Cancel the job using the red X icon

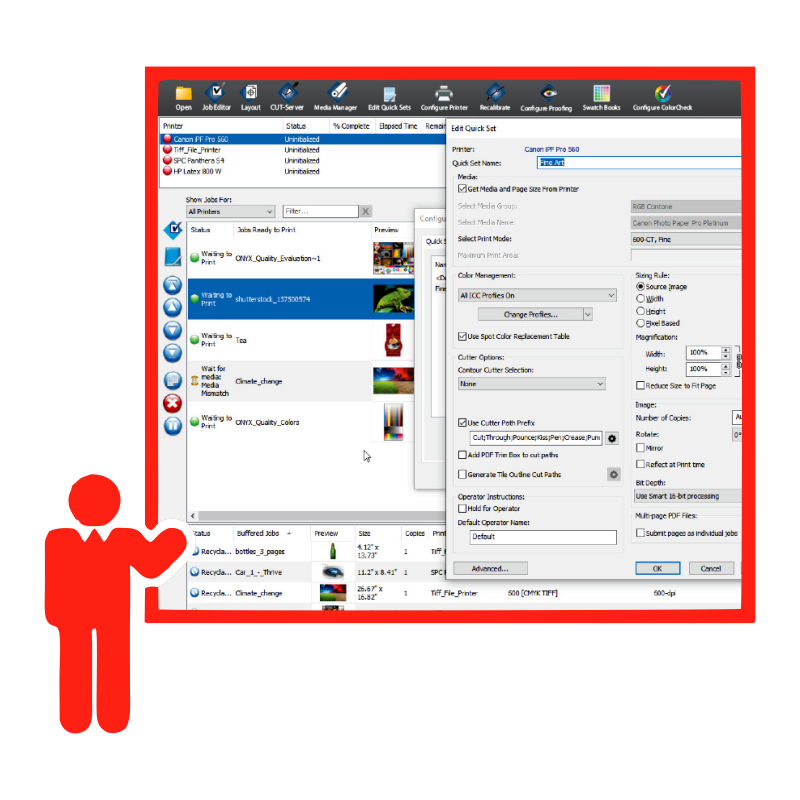coord(172,404)
